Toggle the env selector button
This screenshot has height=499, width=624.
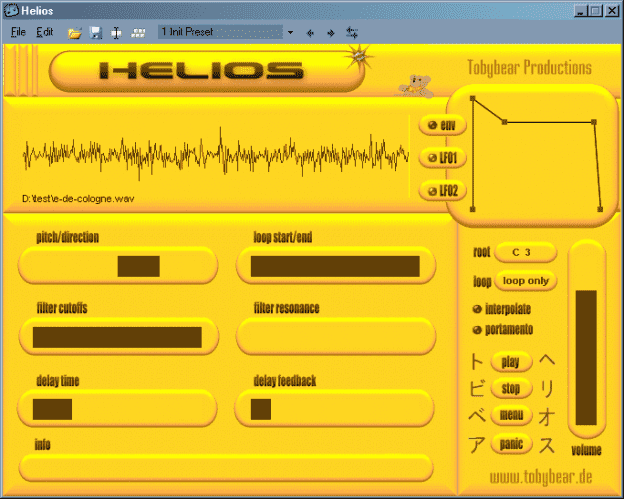click(x=442, y=125)
